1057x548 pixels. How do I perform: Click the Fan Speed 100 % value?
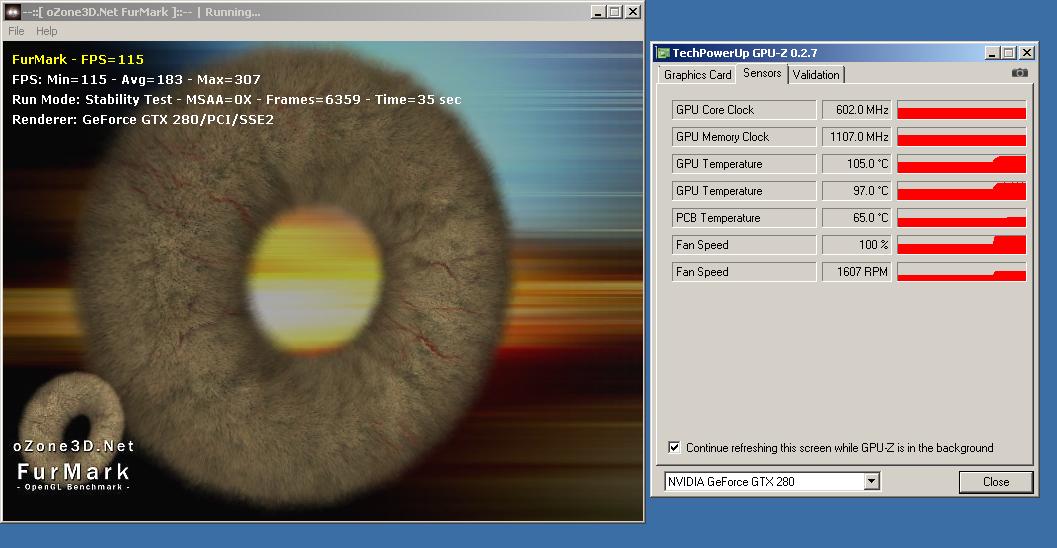click(857, 245)
